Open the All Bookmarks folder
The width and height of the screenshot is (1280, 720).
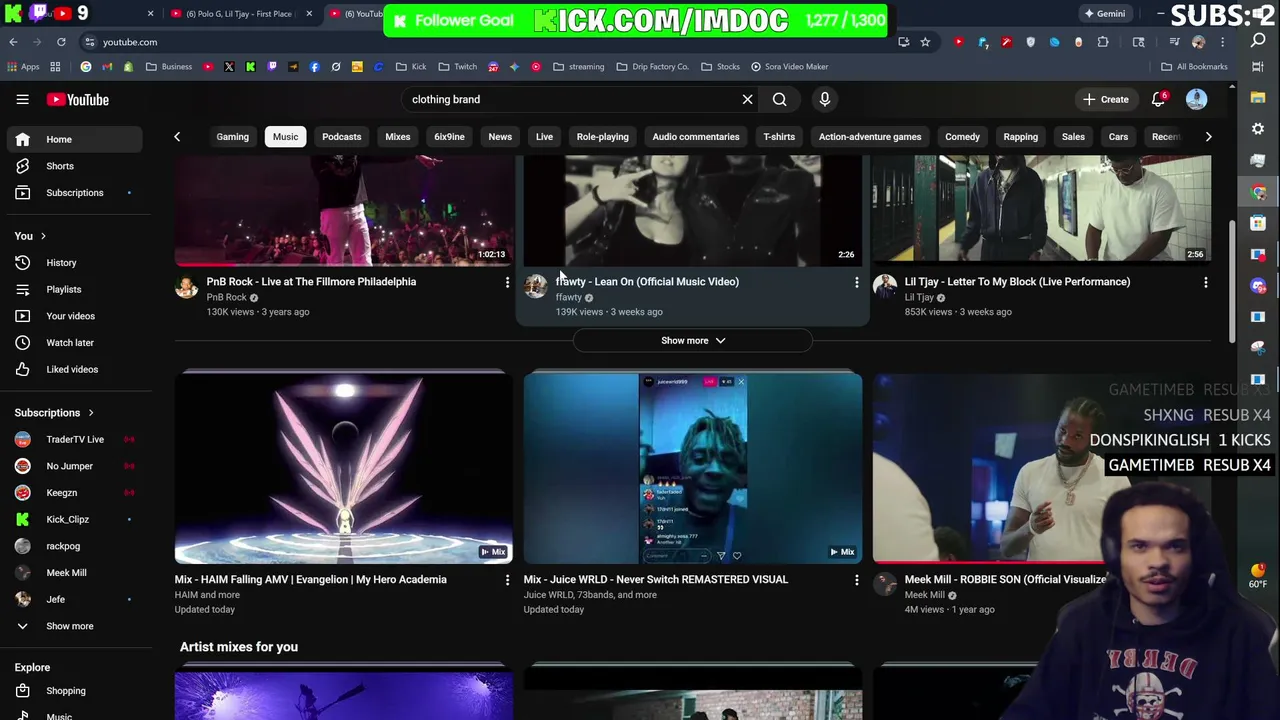[x=1194, y=67]
